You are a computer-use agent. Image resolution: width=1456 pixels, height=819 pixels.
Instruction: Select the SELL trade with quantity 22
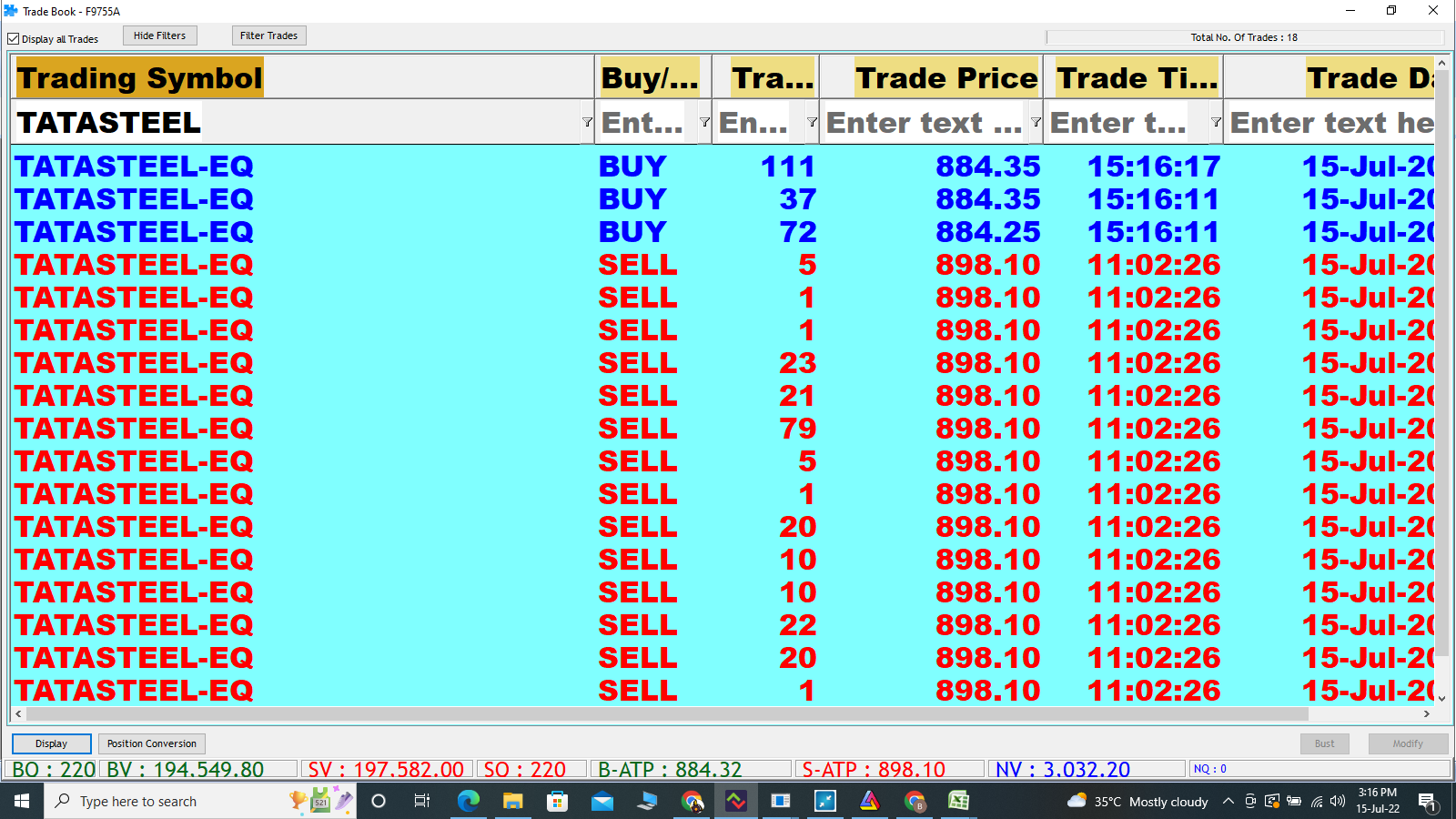(x=723, y=625)
